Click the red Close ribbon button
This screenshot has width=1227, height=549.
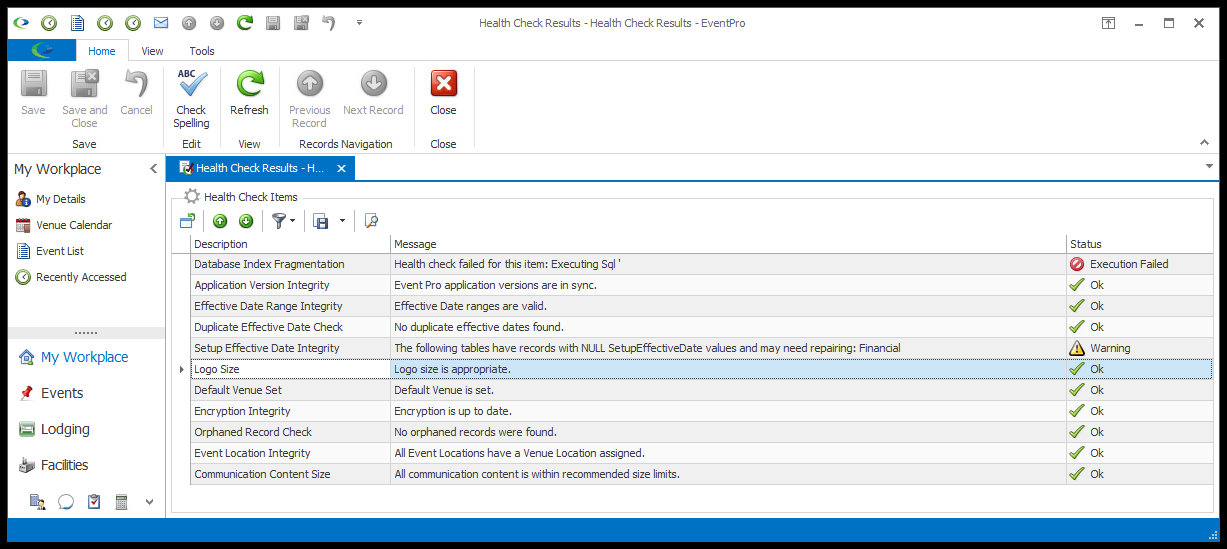(x=443, y=93)
